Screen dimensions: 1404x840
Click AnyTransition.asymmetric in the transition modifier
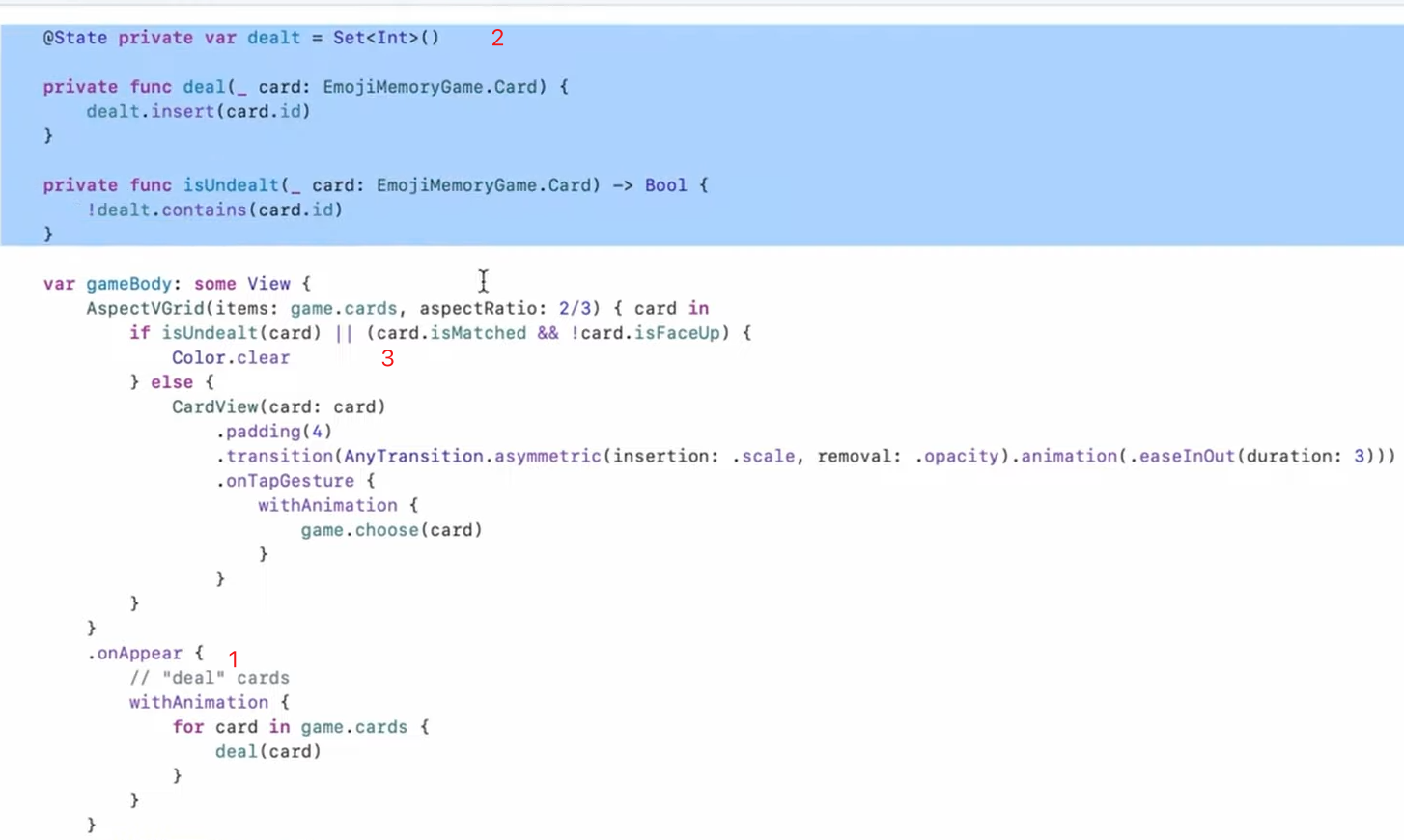[471, 457]
